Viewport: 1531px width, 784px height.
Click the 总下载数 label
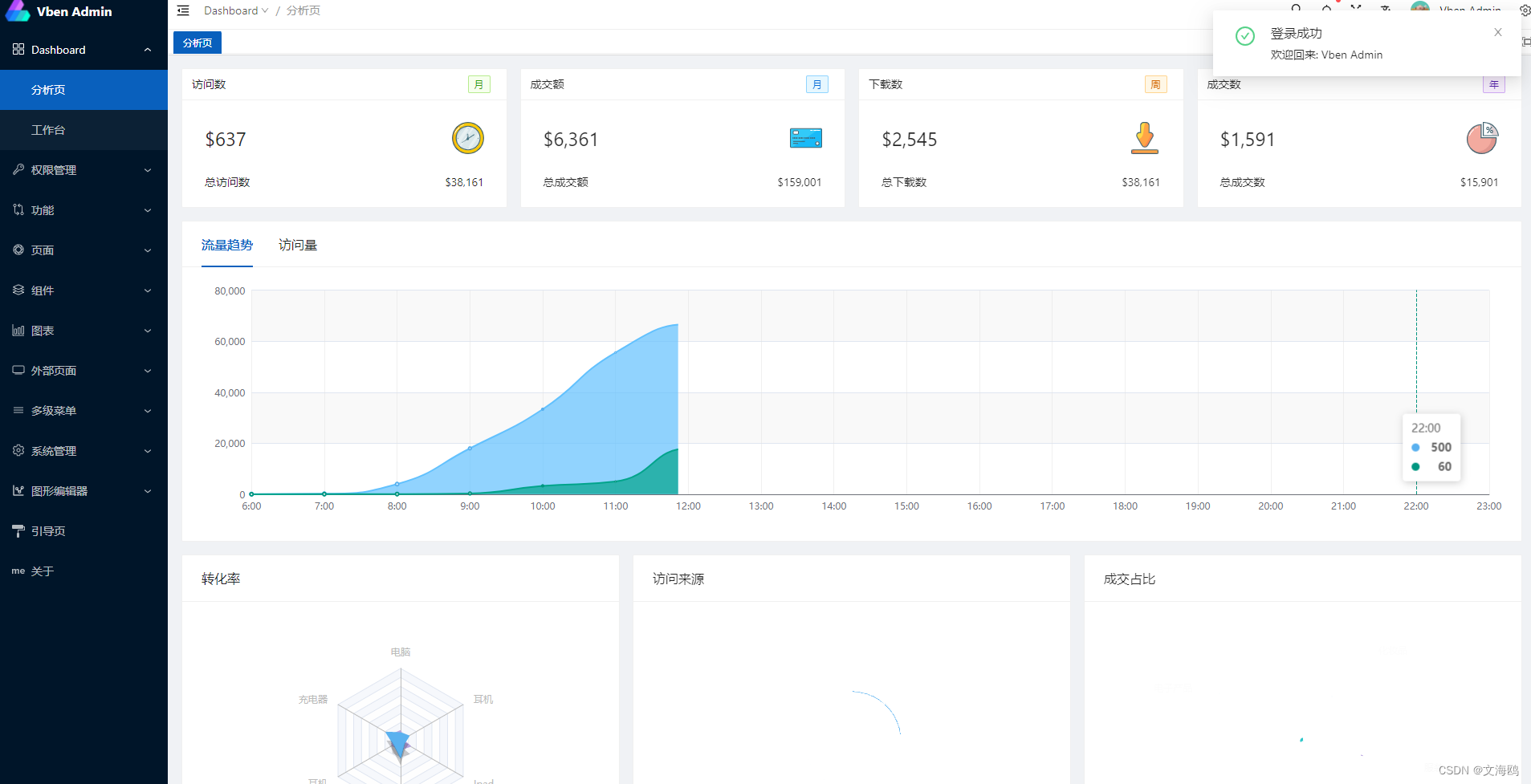coord(904,182)
